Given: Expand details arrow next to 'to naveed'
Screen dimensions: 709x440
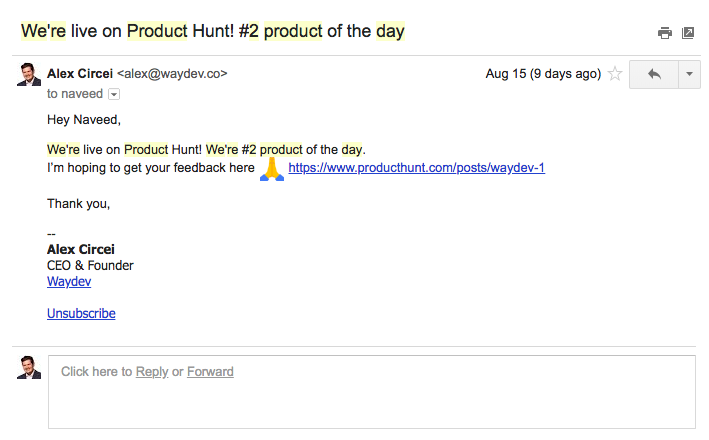Looking at the screenshot, I should pyautogui.click(x=113, y=94).
